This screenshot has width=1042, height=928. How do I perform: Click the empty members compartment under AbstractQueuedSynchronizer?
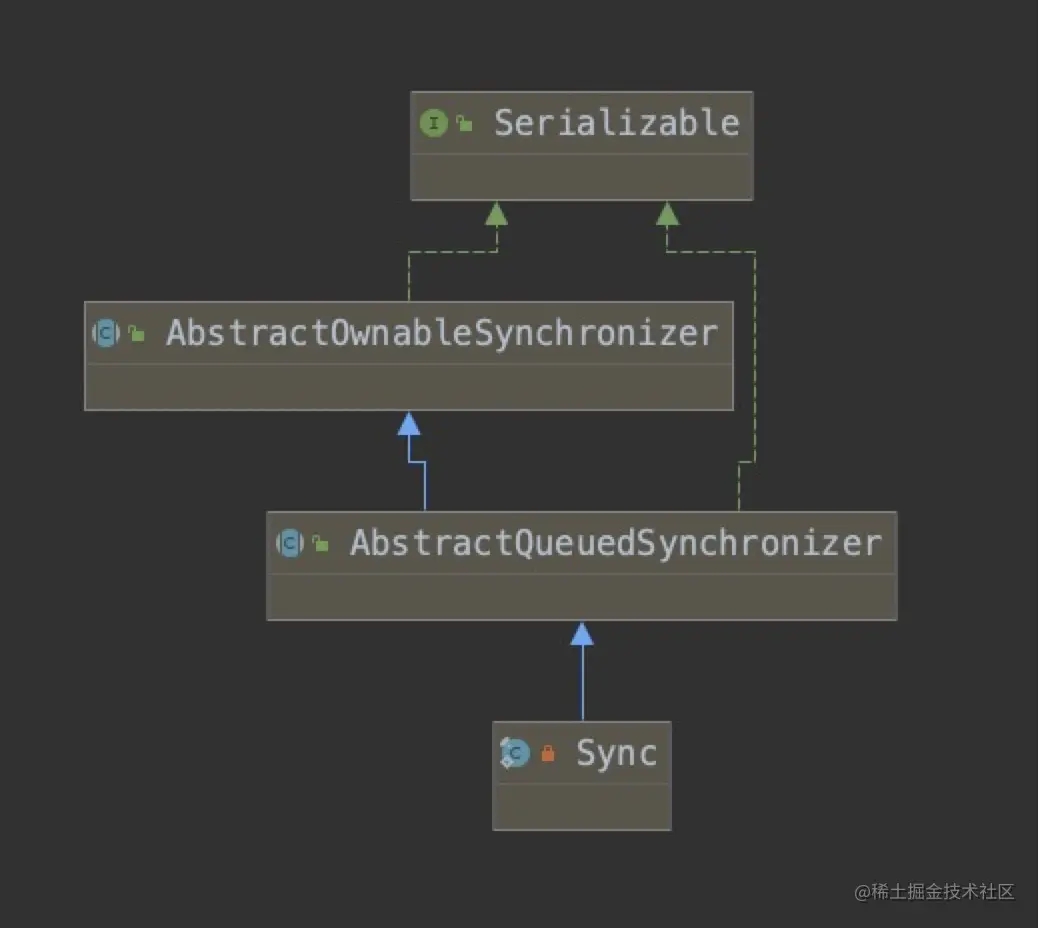(581, 597)
